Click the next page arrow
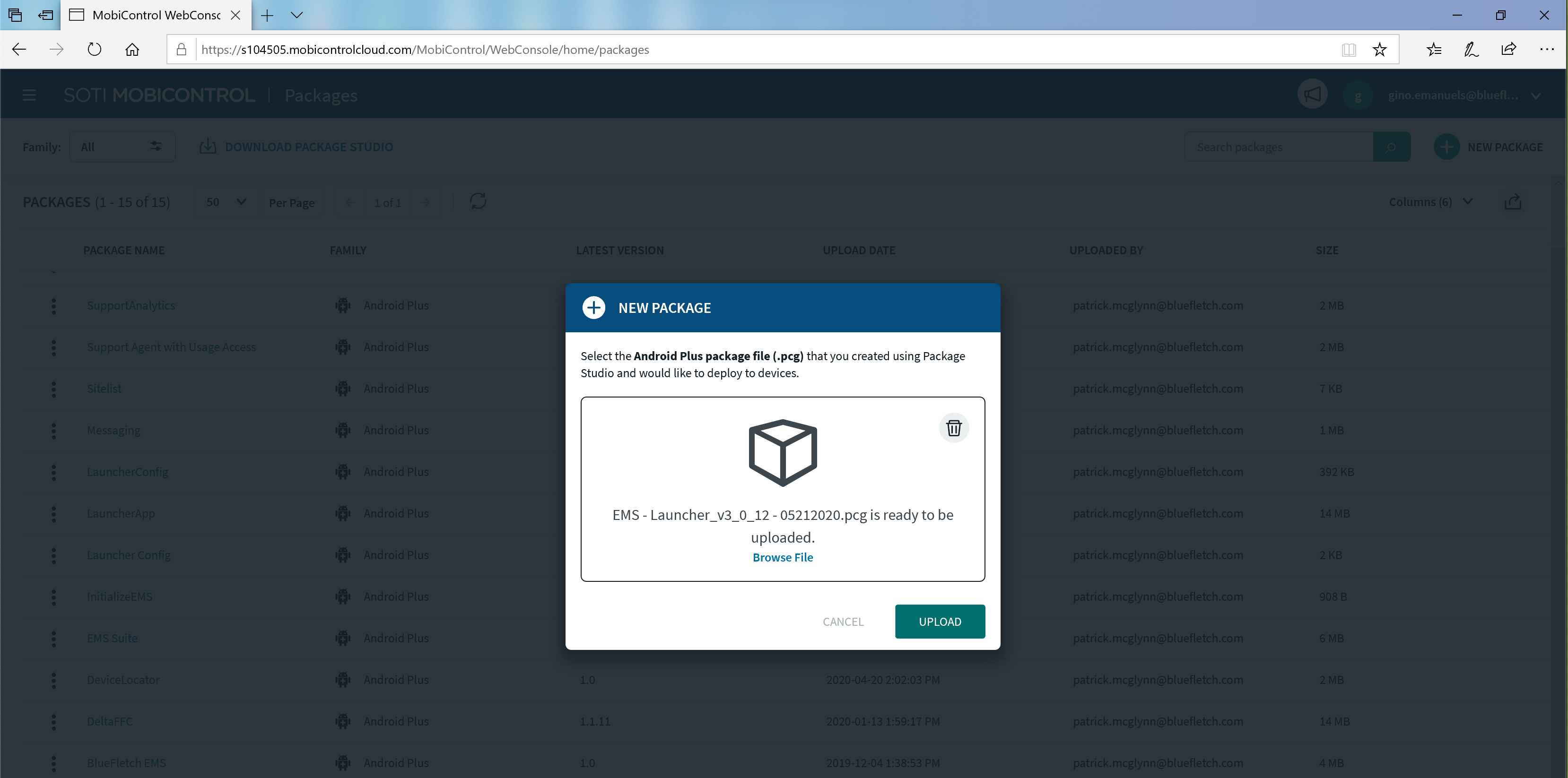This screenshot has height=778, width=1568. pos(426,203)
